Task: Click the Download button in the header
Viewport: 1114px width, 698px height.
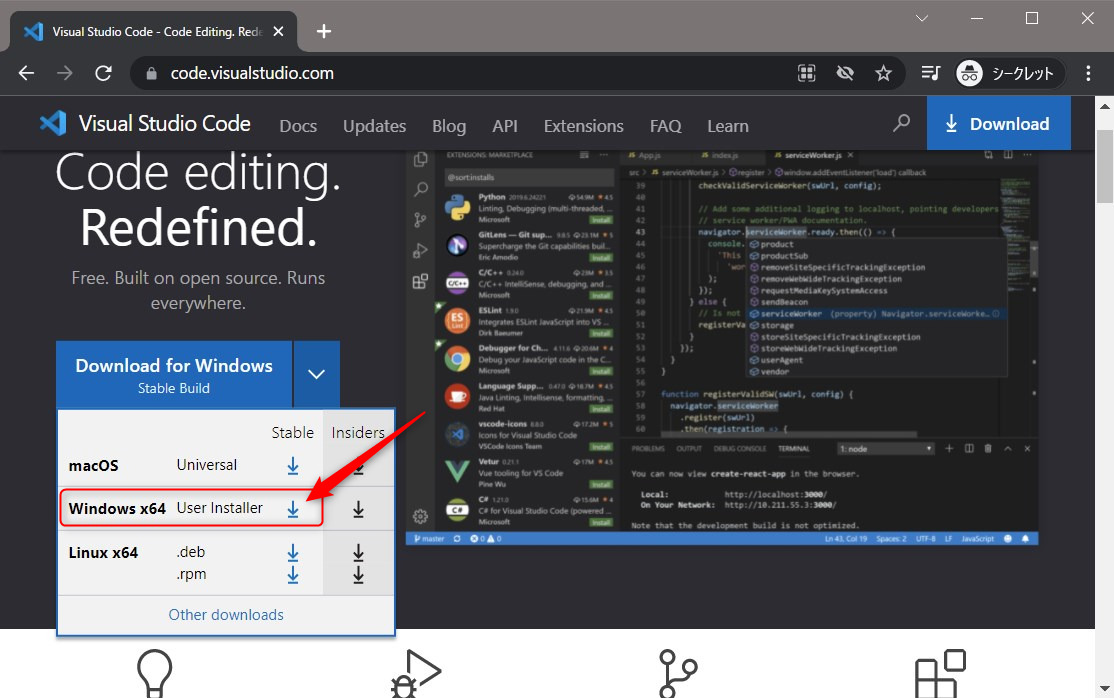Action: tap(998, 122)
